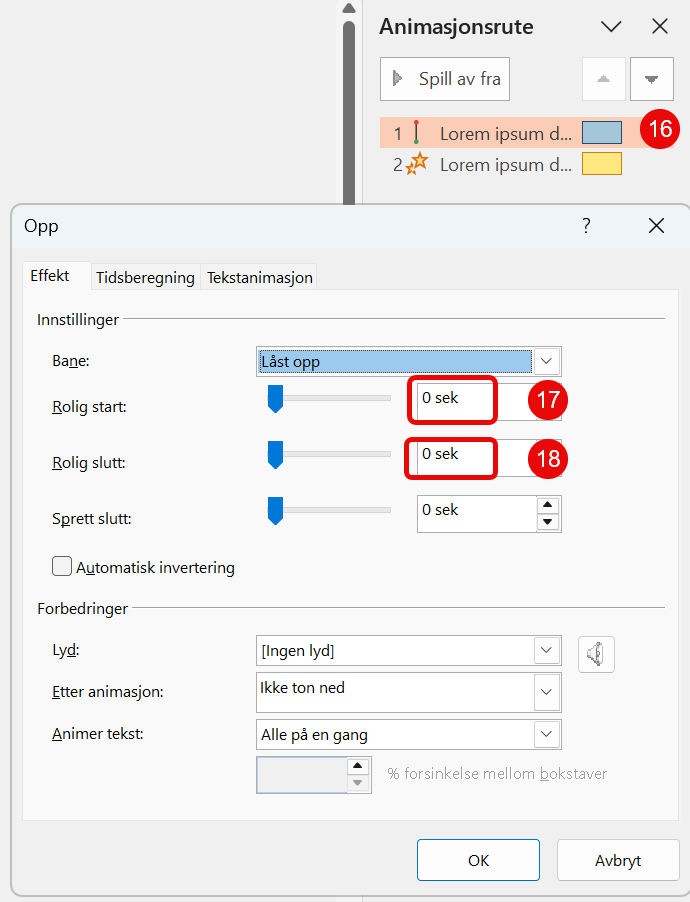
Task: Click the Rolig slutt seconds field
Action: coord(454,456)
